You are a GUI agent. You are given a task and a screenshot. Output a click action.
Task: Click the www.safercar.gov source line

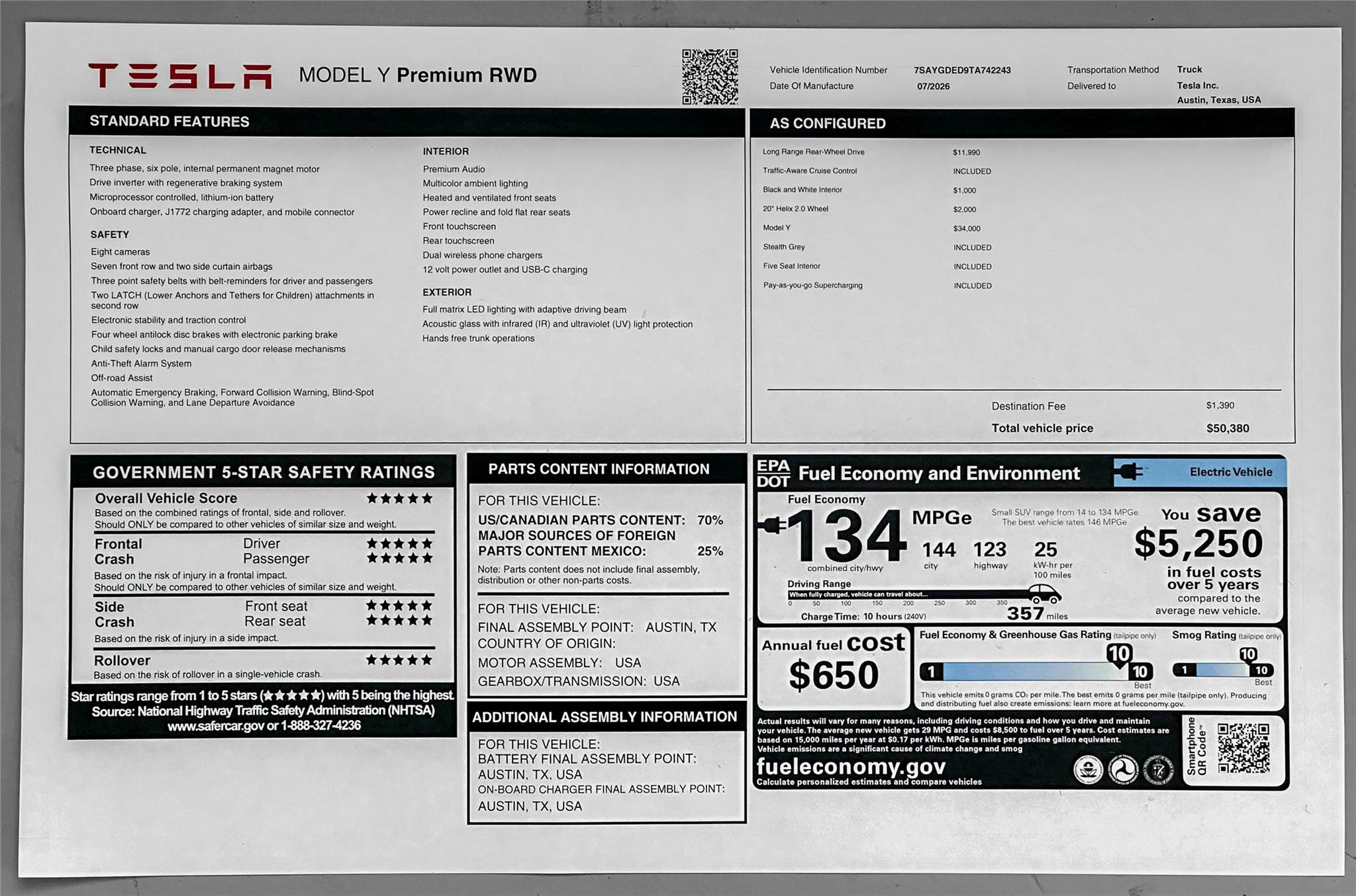pyautogui.click(x=264, y=726)
